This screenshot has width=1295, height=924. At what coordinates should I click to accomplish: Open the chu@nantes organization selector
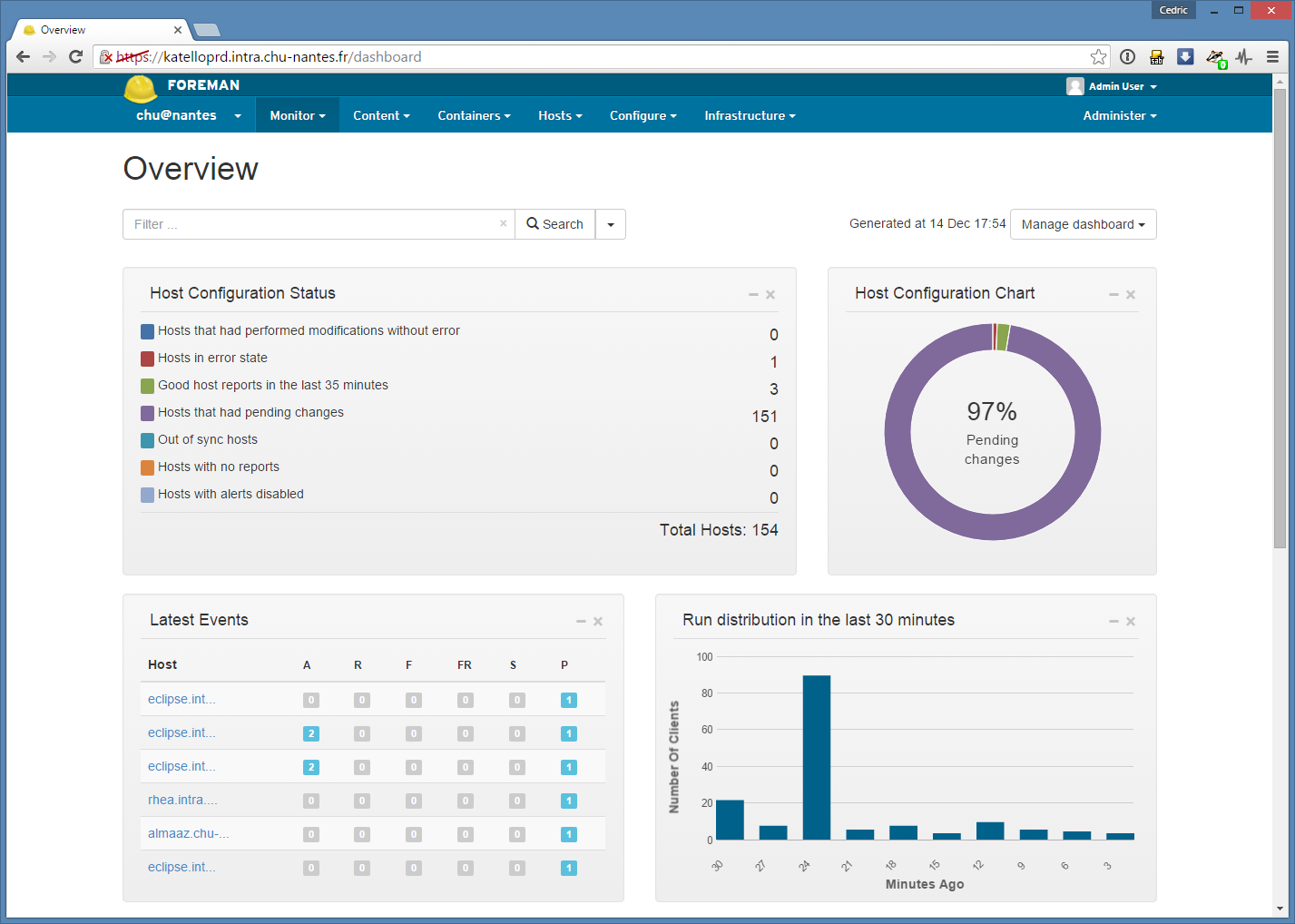189,115
